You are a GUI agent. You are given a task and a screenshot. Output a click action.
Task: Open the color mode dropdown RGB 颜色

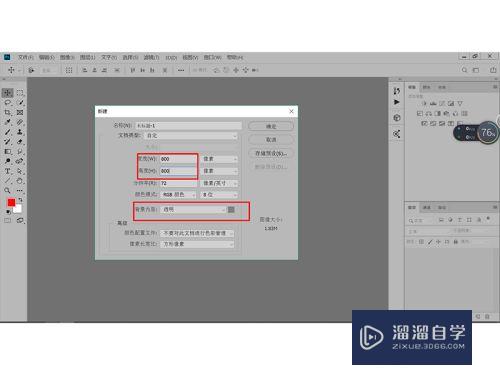[179, 194]
